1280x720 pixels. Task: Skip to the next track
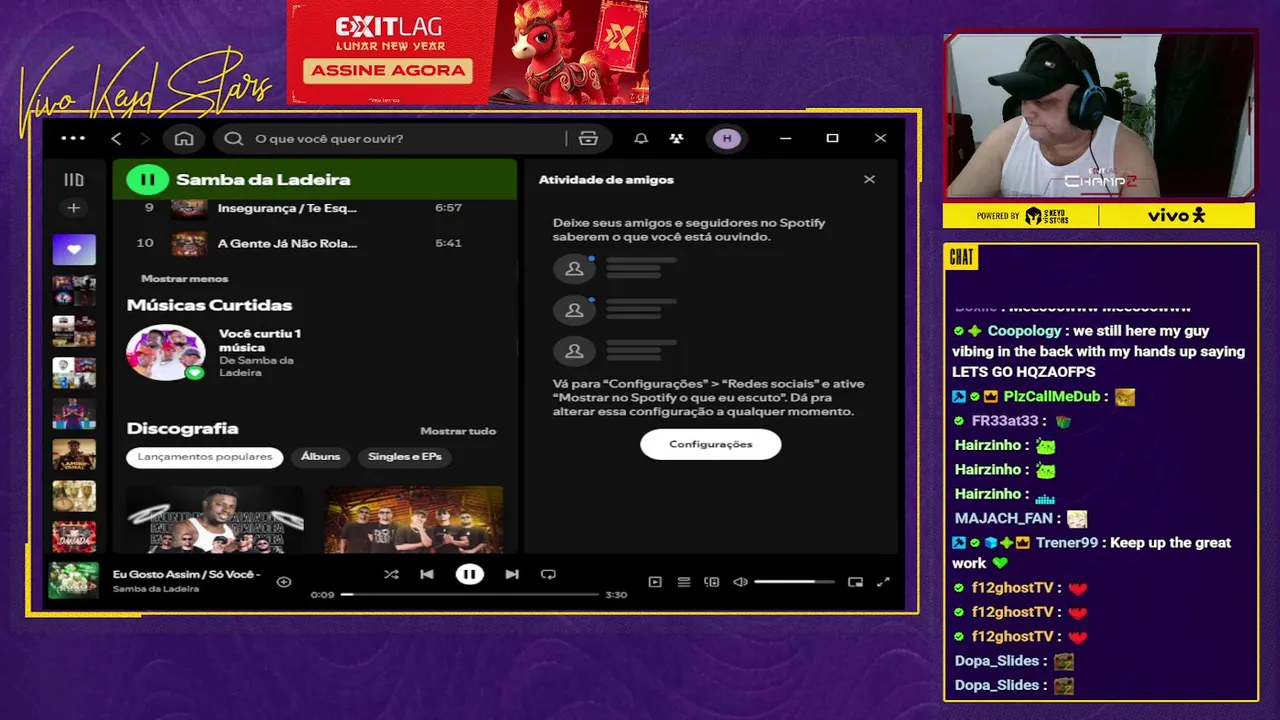(x=512, y=575)
